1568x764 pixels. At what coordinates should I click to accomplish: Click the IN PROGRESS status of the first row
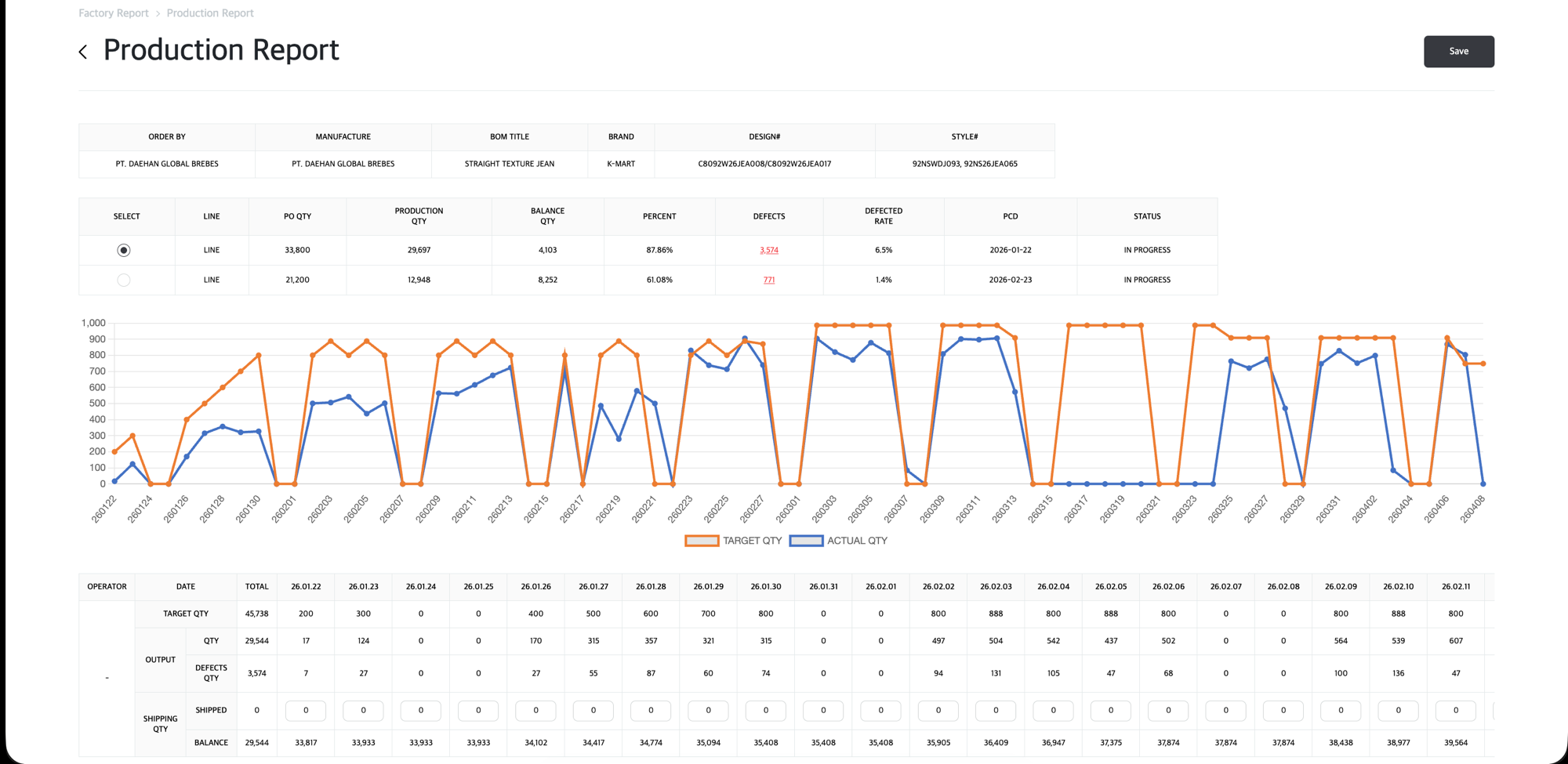(1146, 250)
